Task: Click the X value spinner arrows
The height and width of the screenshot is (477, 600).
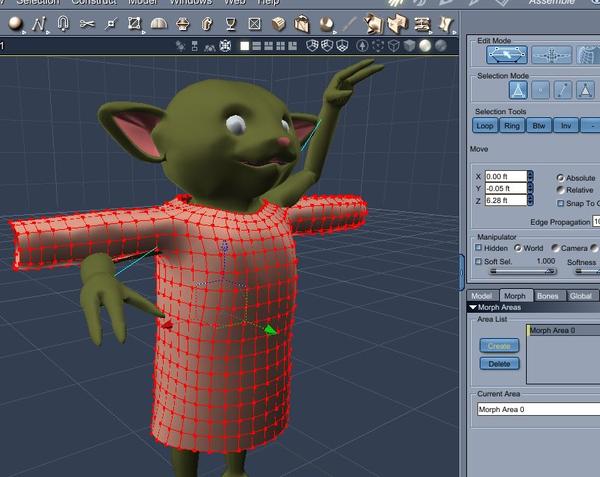Action: [530, 176]
